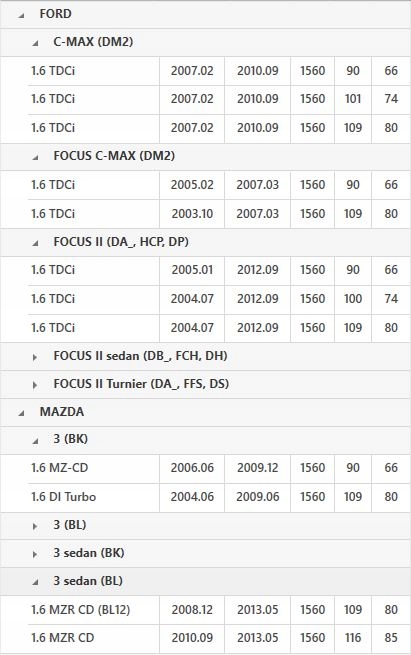Collapse the 3 sedan (BL) arrow

[x=35, y=582]
